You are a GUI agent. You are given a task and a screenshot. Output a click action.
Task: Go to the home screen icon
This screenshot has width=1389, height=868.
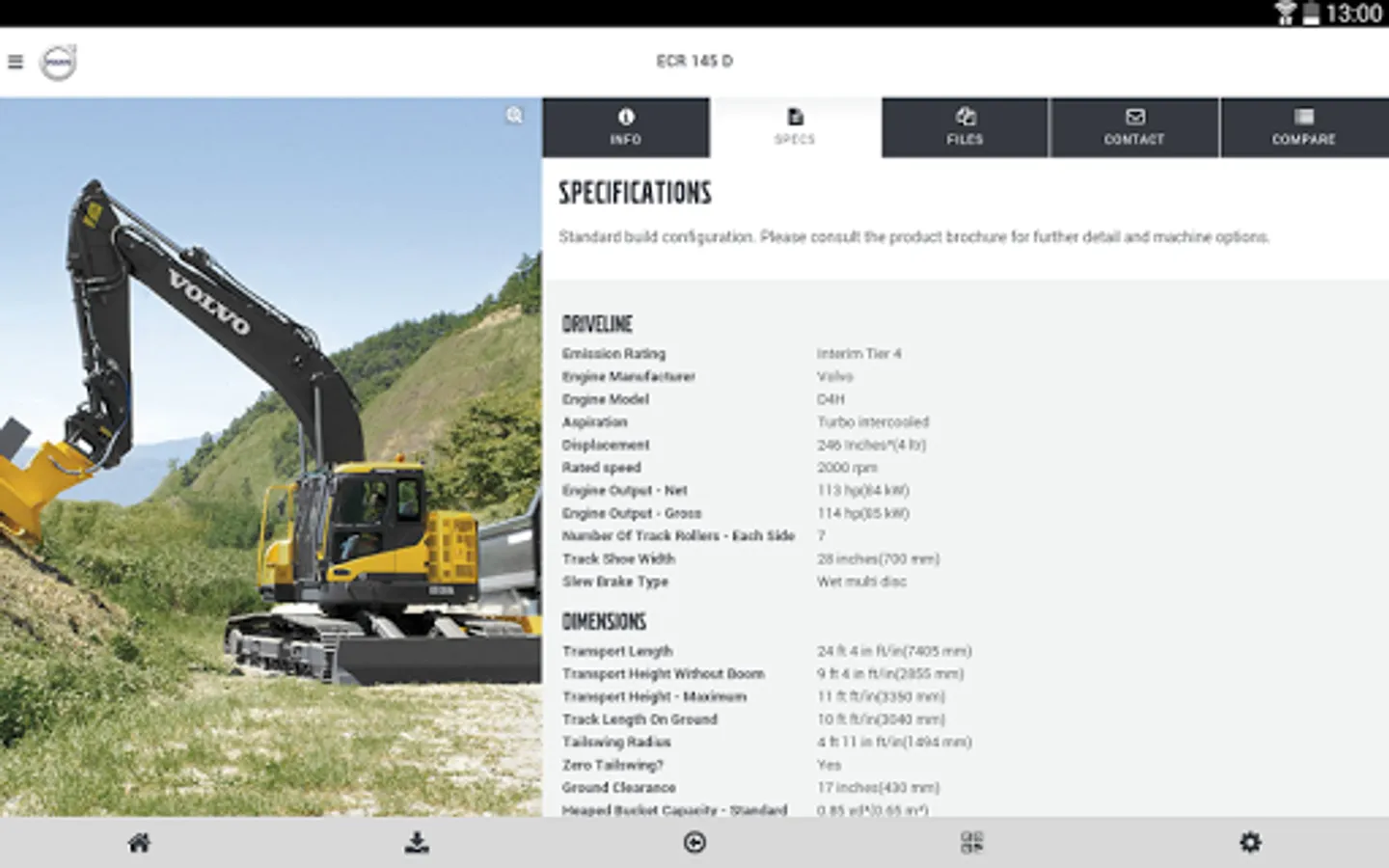(x=139, y=843)
